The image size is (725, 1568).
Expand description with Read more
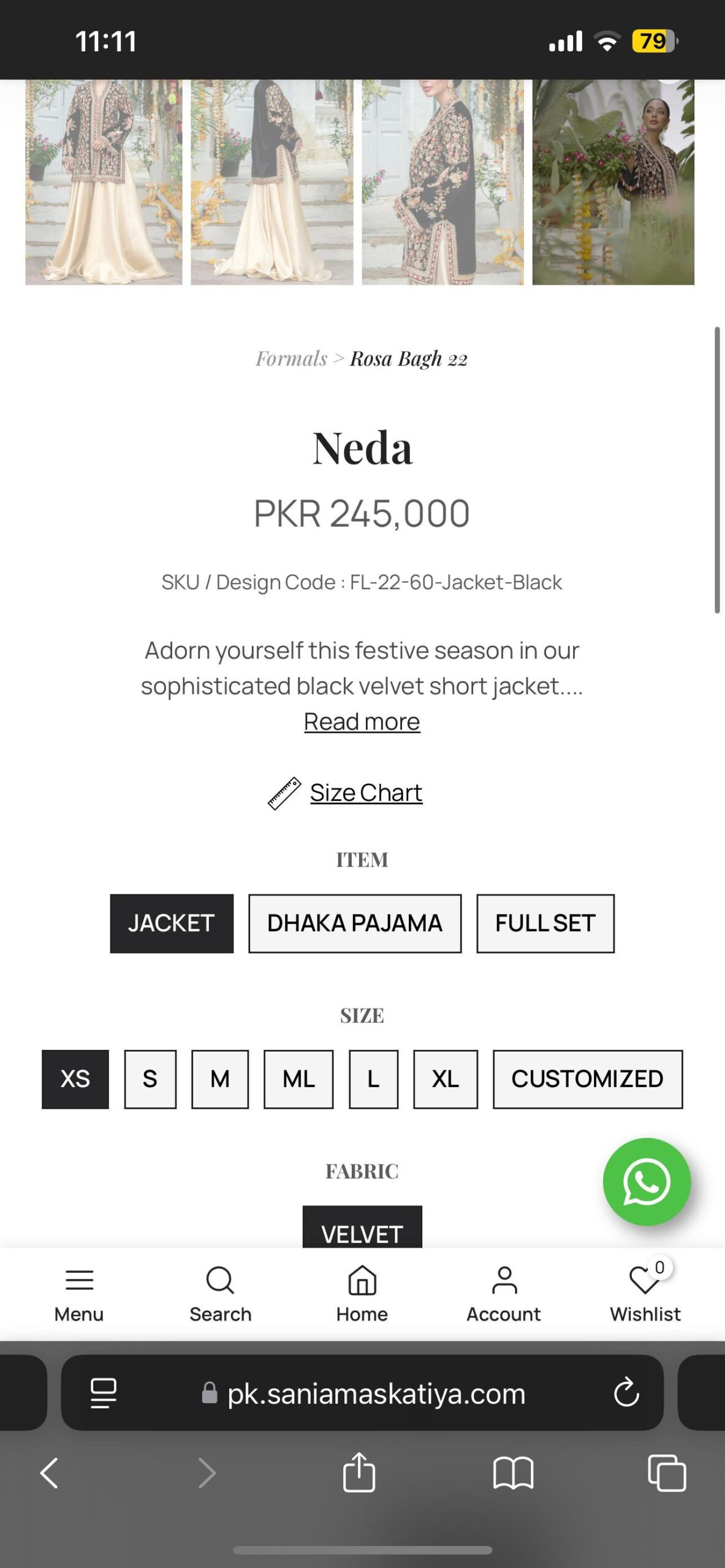pyautogui.click(x=362, y=722)
